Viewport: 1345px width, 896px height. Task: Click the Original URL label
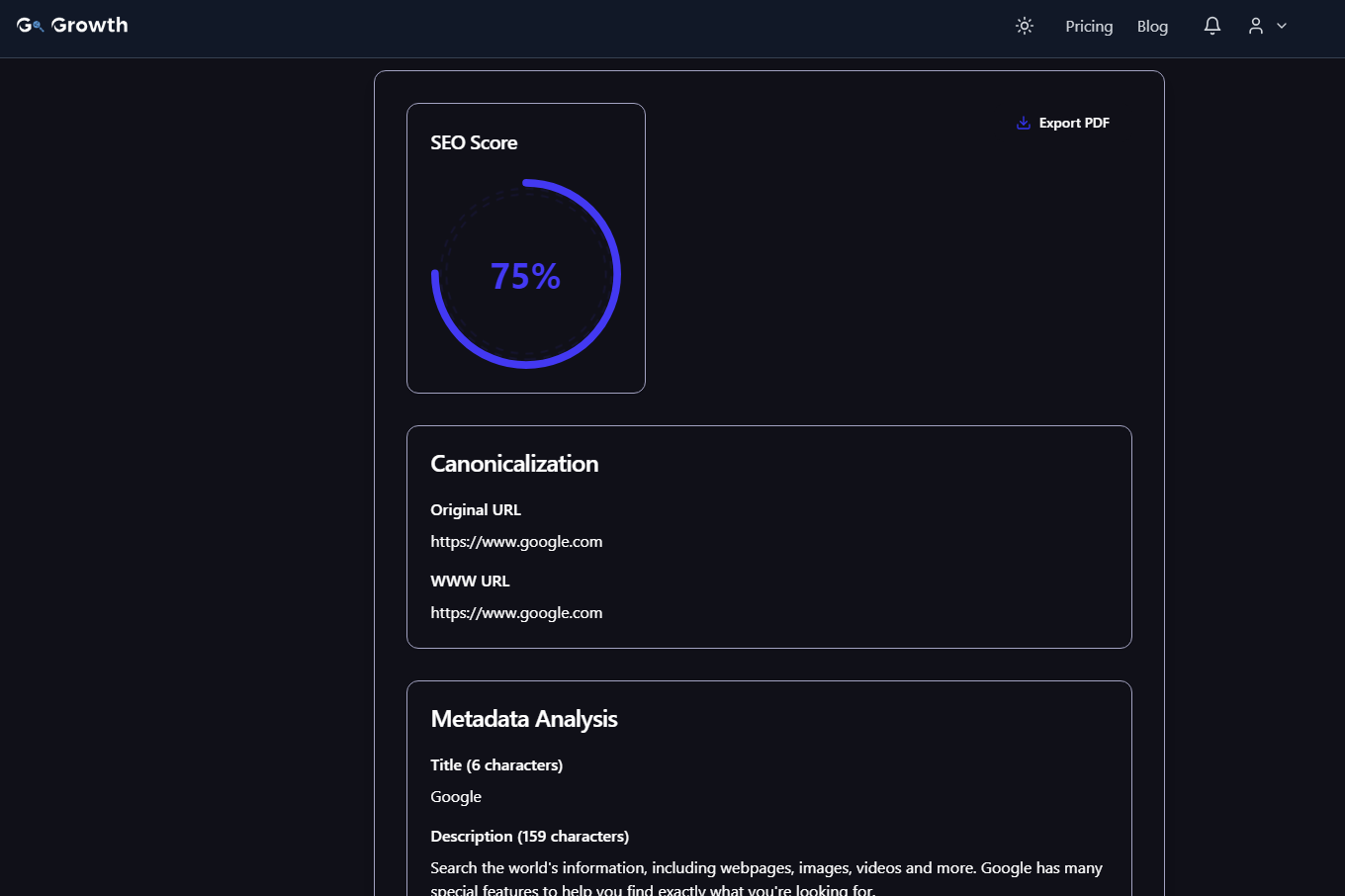click(x=476, y=509)
